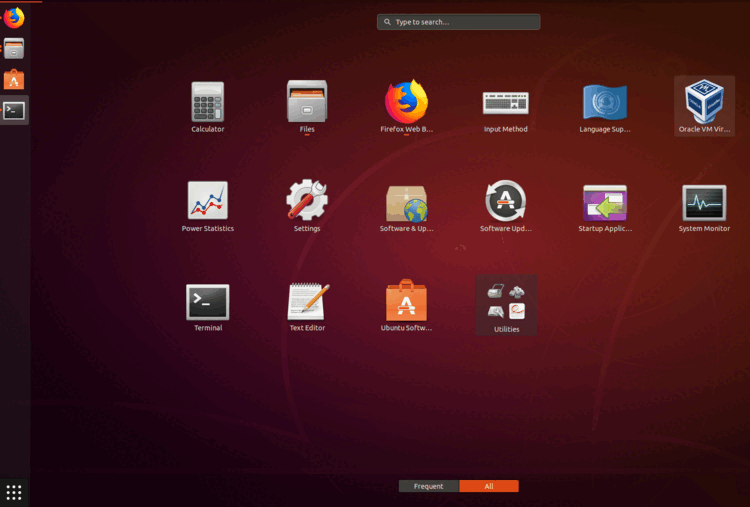Click the Type to search field
Screen dimensions: 750x507
[459, 22]
